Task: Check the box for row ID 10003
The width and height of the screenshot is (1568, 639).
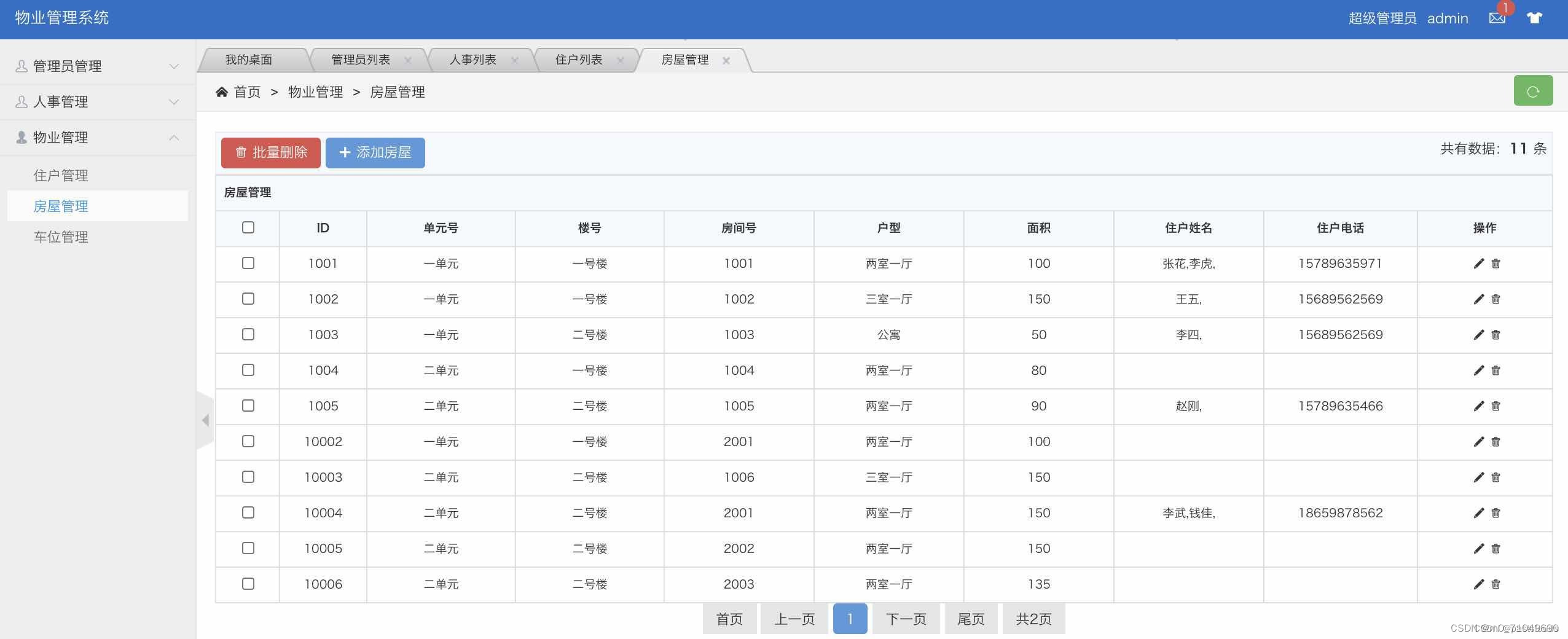Action: click(248, 477)
